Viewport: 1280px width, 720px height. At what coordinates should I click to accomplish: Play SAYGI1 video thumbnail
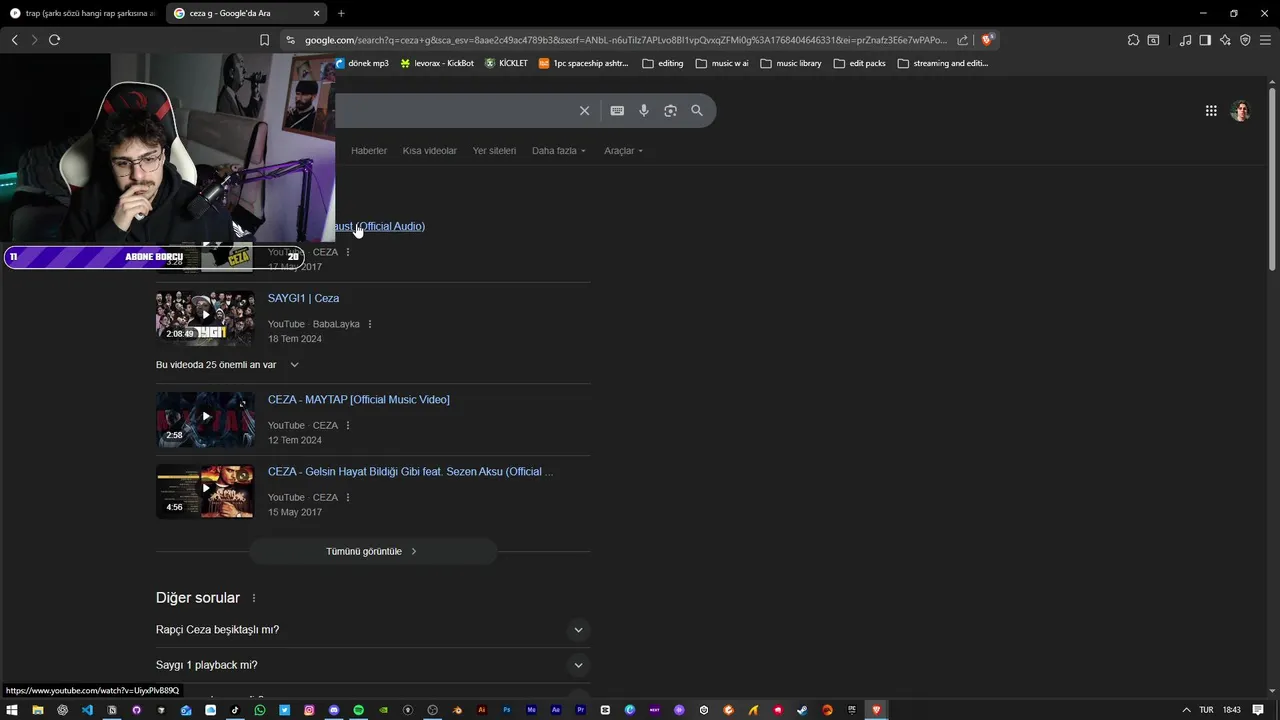pos(205,317)
